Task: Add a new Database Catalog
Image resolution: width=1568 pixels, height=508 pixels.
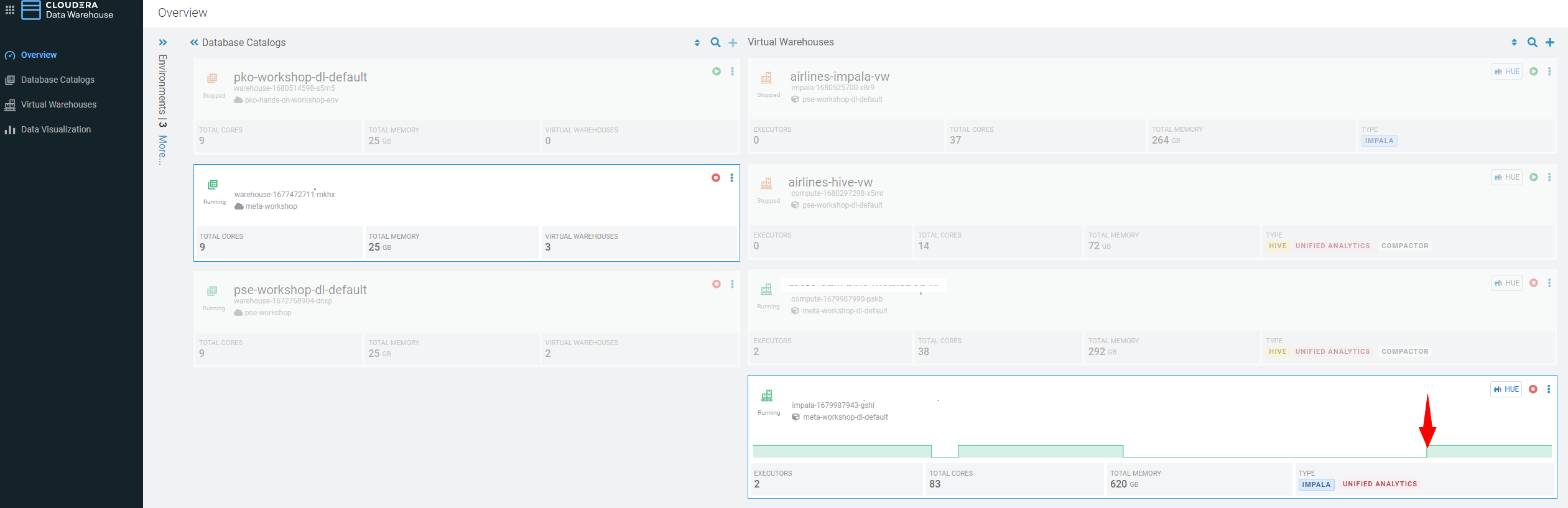Action: [733, 42]
